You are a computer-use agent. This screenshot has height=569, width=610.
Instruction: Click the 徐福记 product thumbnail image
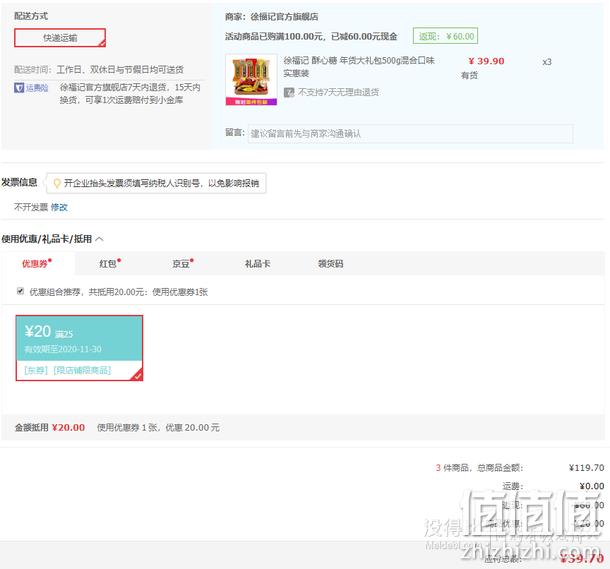coord(251,79)
